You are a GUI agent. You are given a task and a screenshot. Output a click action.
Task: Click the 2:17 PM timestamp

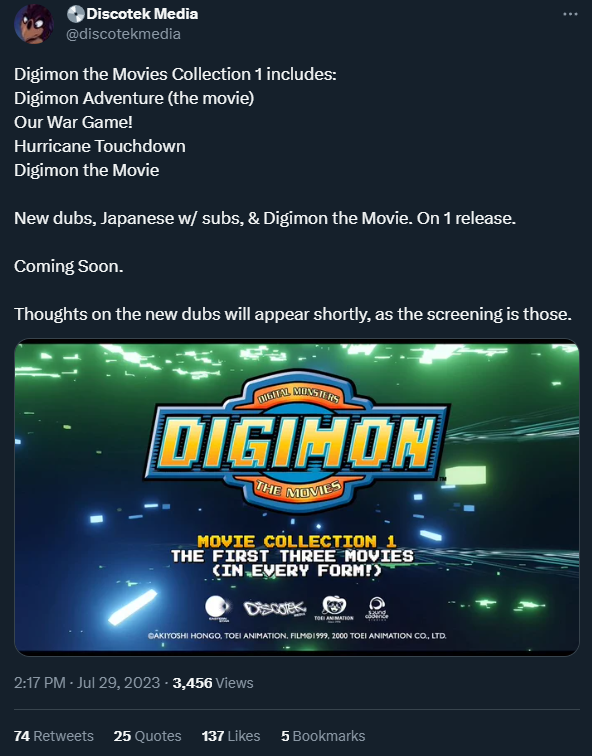coord(40,683)
